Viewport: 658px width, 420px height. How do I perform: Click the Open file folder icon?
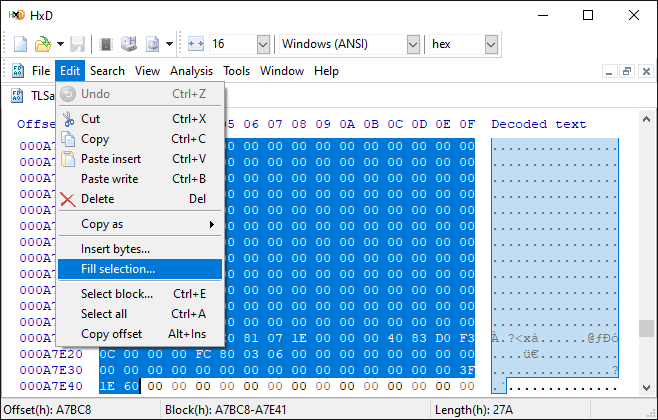coord(42,44)
